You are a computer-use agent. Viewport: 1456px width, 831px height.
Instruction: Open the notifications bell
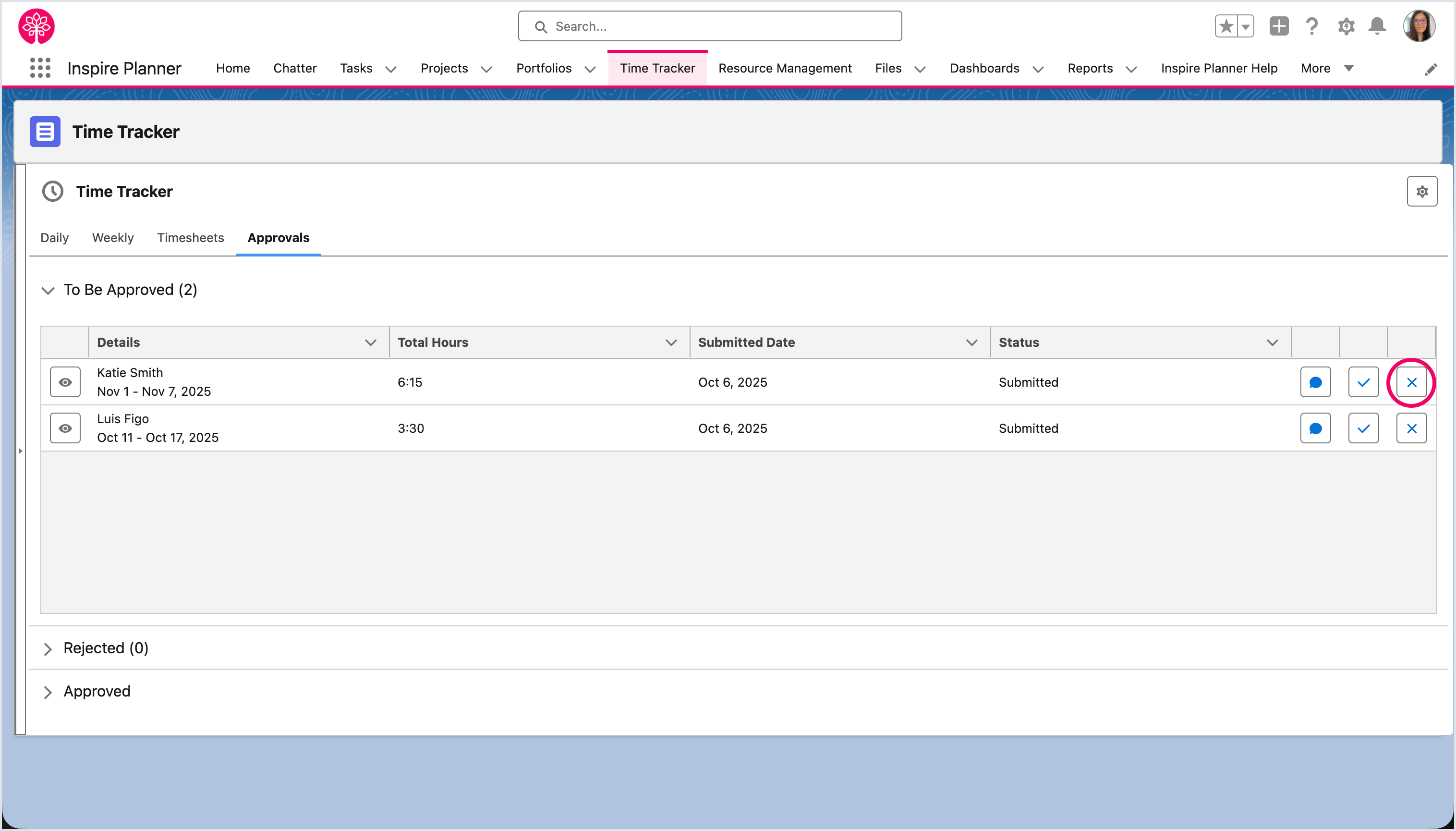[x=1377, y=26]
